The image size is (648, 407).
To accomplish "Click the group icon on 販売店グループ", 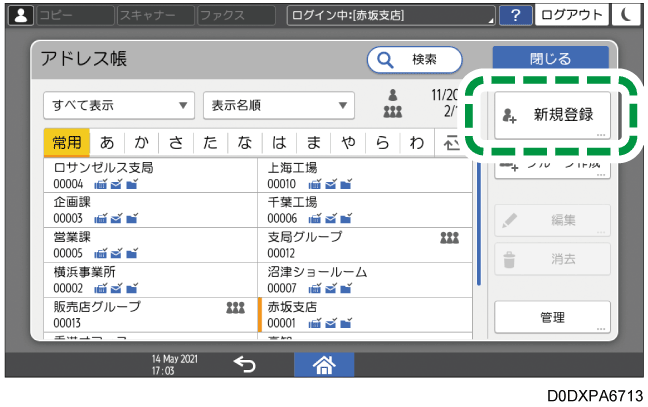I will coord(236,307).
